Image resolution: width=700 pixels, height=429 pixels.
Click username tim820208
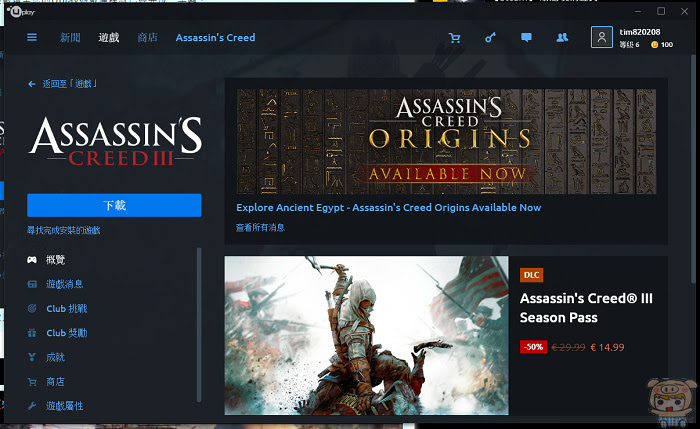point(640,32)
